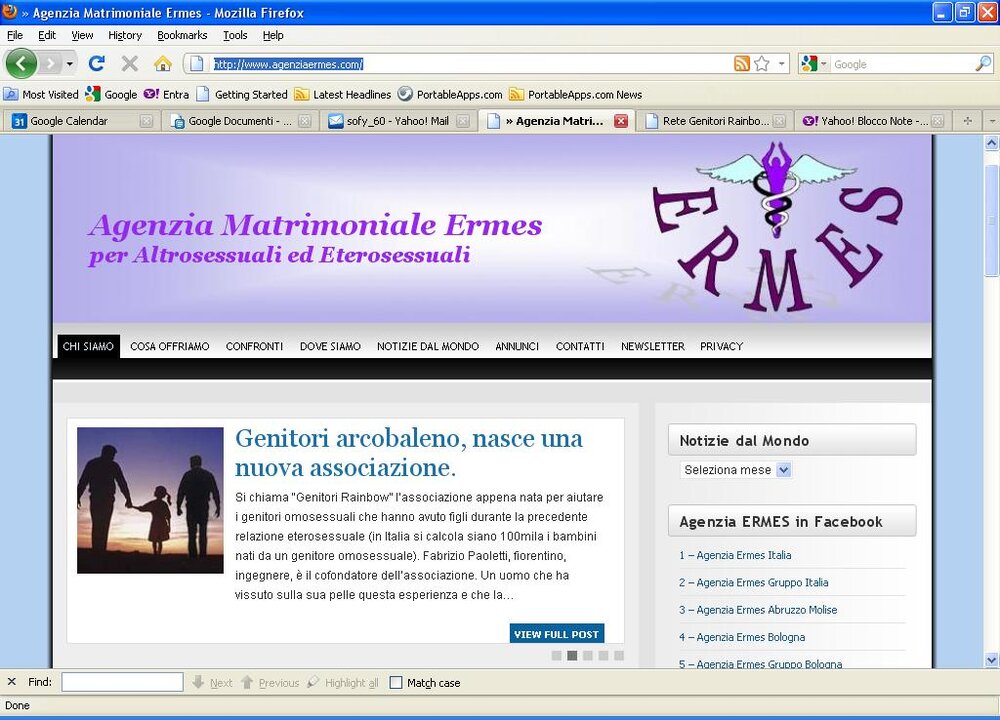Open the ANNUNCI page
Viewport: 1000px width, 720px height.
tap(517, 346)
